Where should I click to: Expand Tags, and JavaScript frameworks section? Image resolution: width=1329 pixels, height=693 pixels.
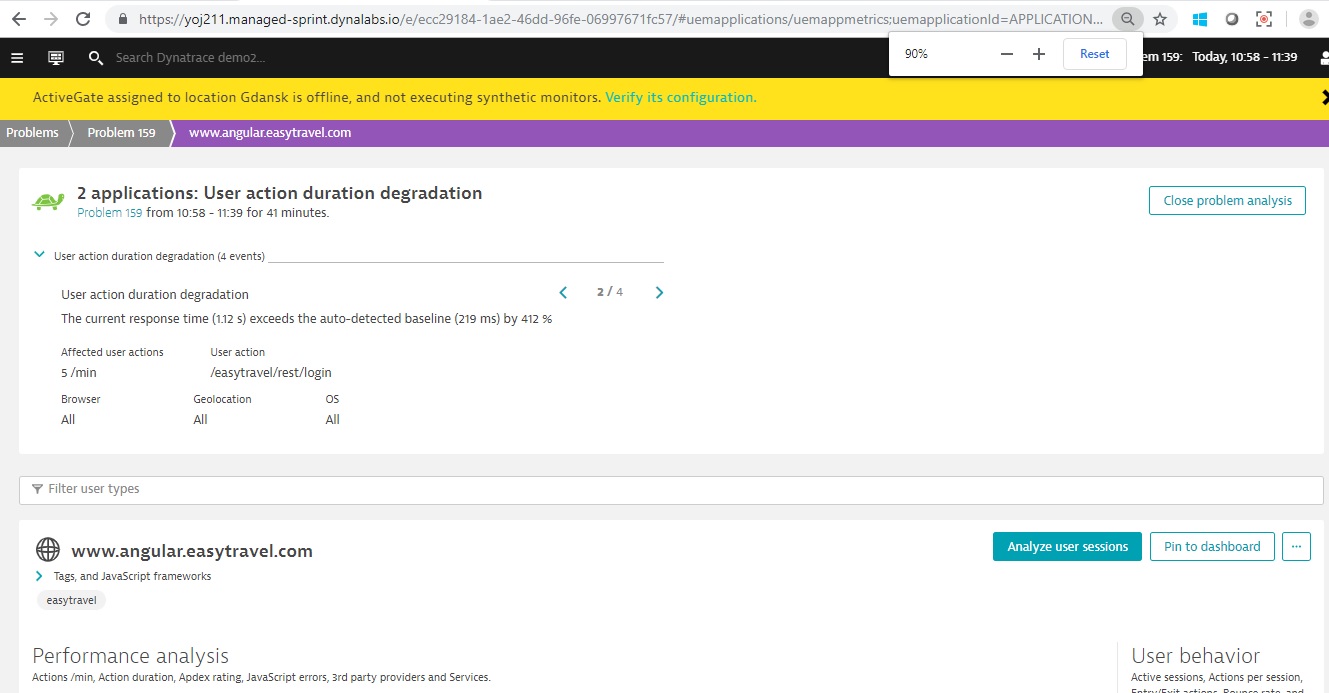coord(39,576)
